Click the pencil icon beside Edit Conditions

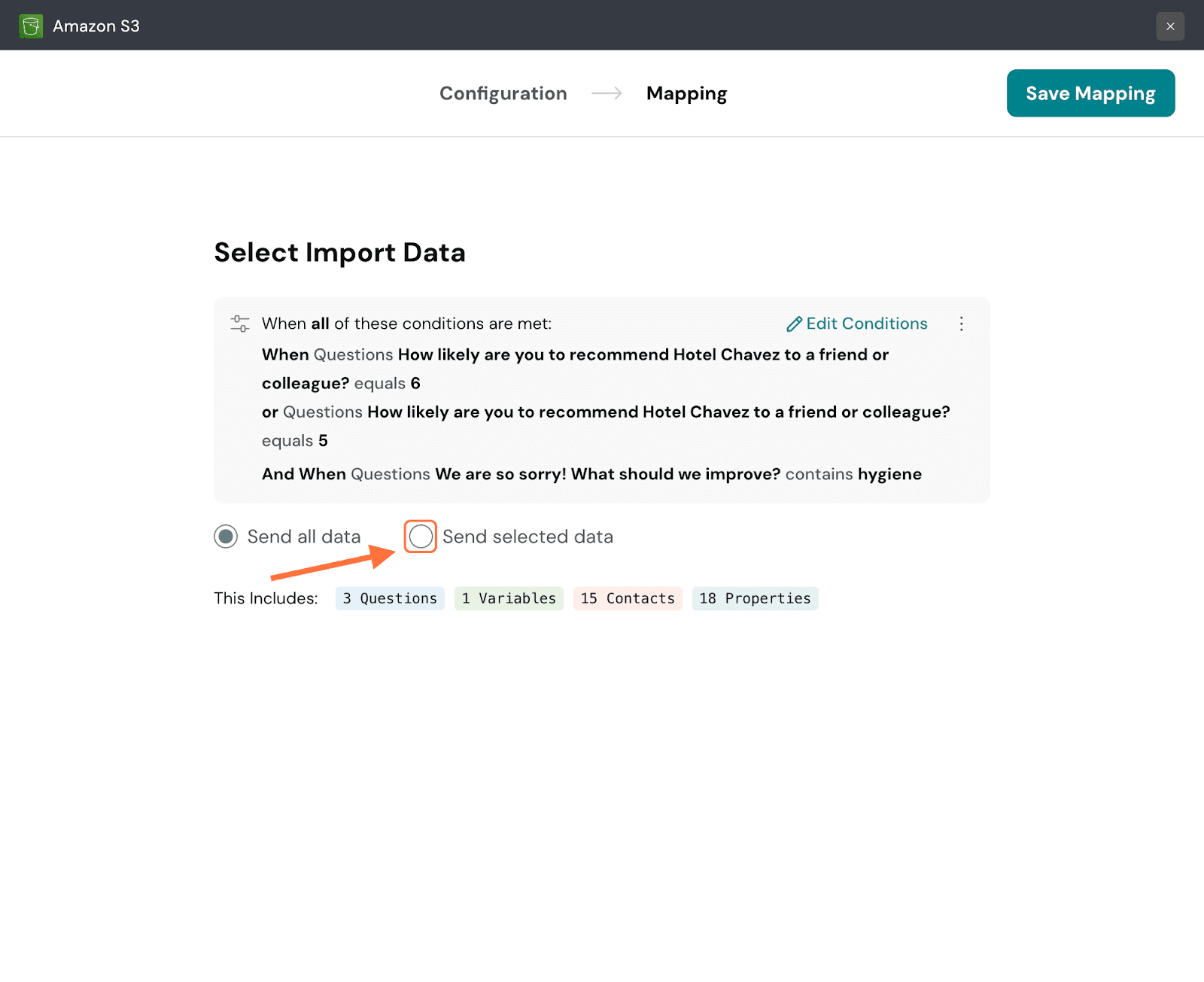coord(794,324)
